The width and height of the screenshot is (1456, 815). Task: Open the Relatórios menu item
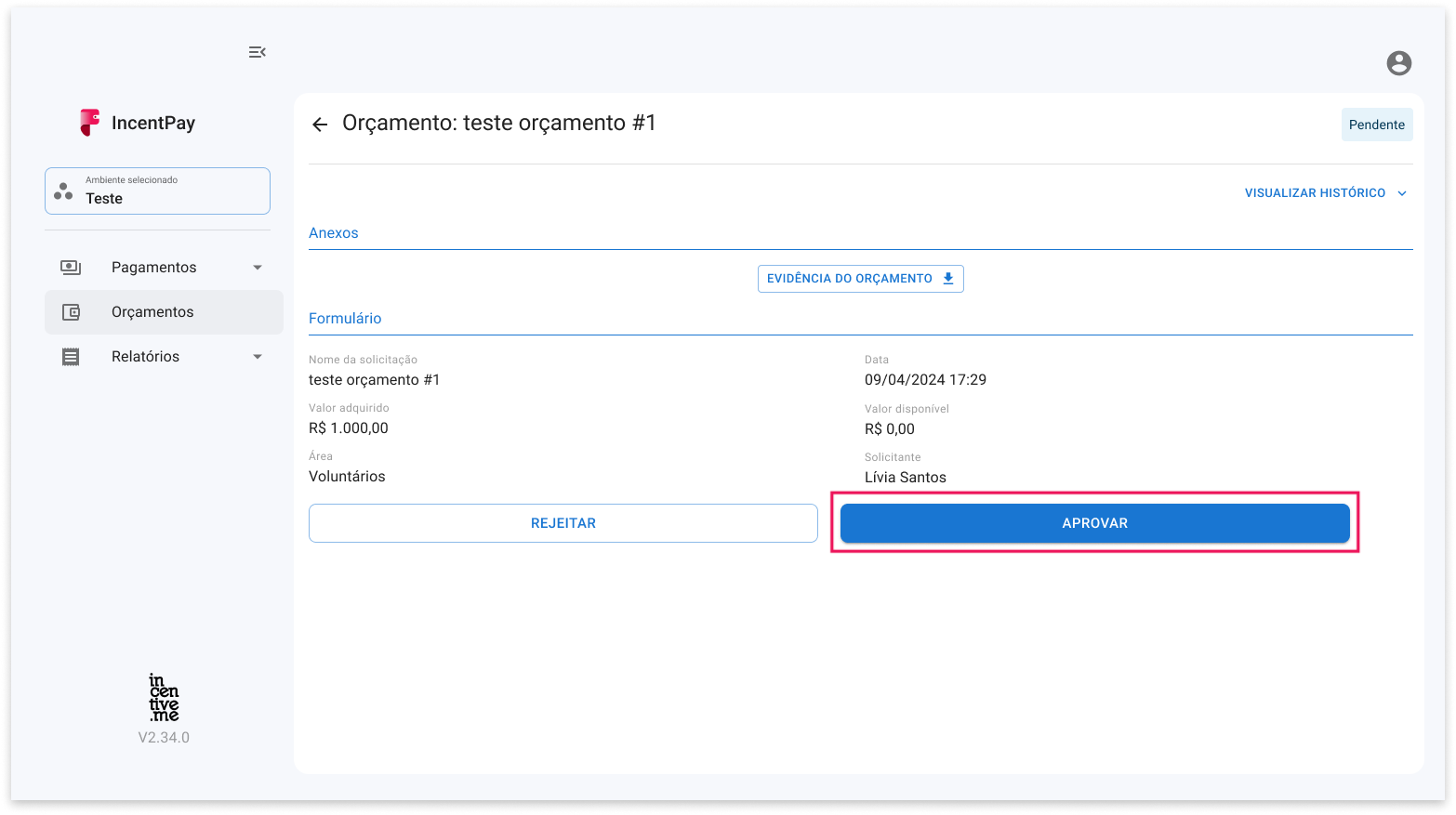(x=164, y=357)
